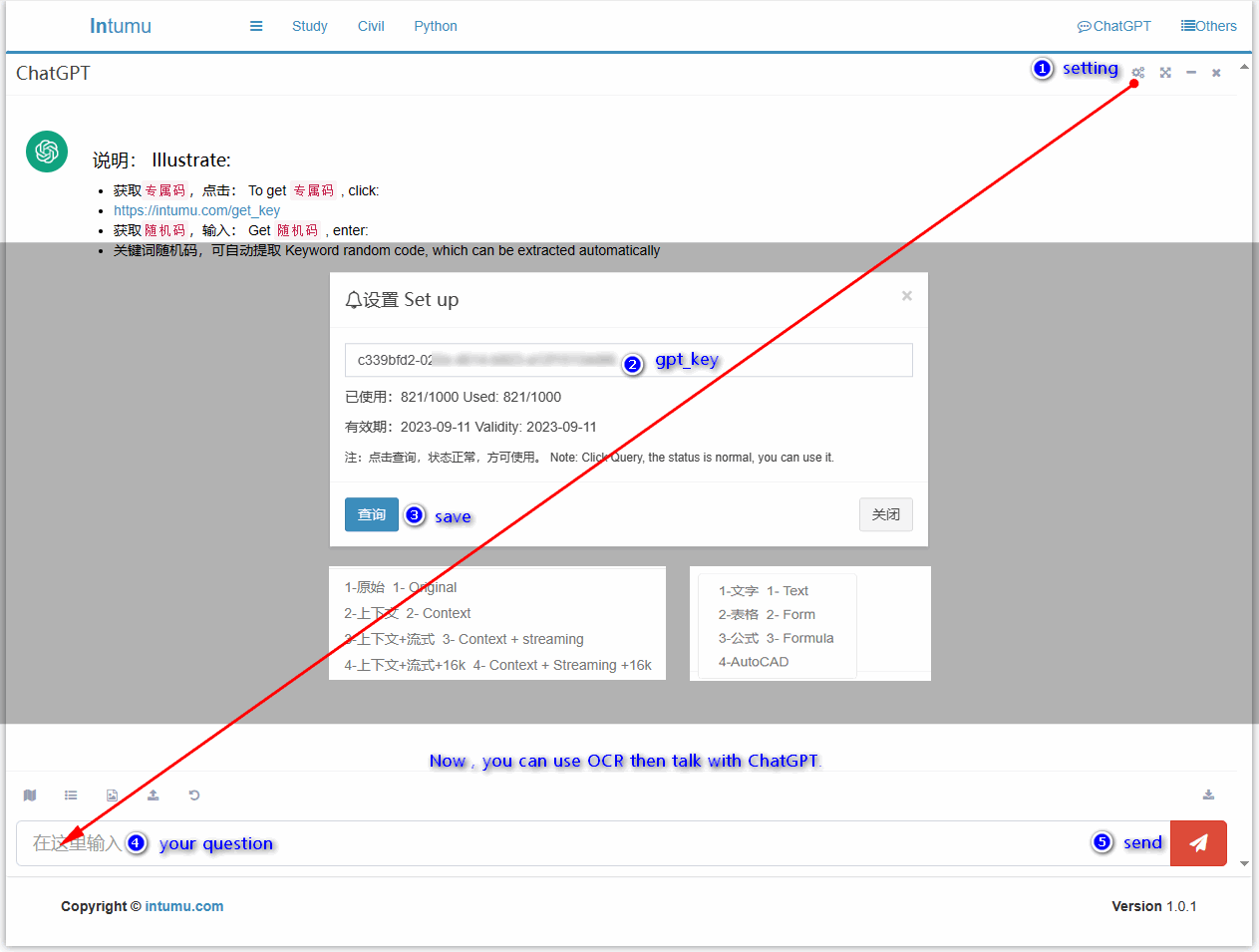Image resolution: width=1259 pixels, height=952 pixels.
Task: Click the scrollbar down arrow at bottom right
Action: pyautogui.click(x=1244, y=863)
